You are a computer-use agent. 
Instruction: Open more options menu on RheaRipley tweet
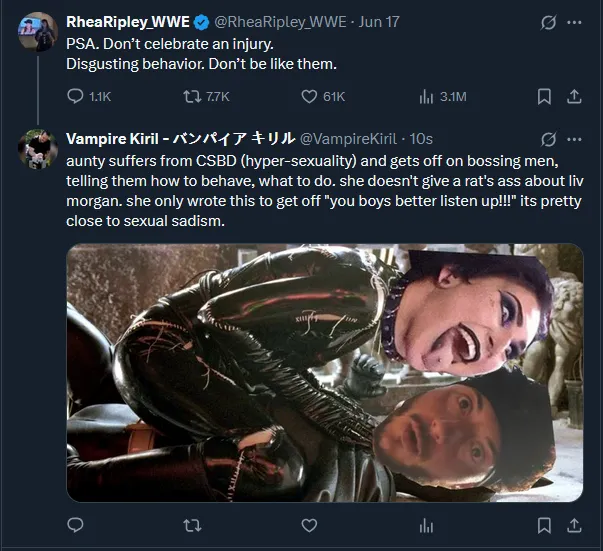point(574,22)
